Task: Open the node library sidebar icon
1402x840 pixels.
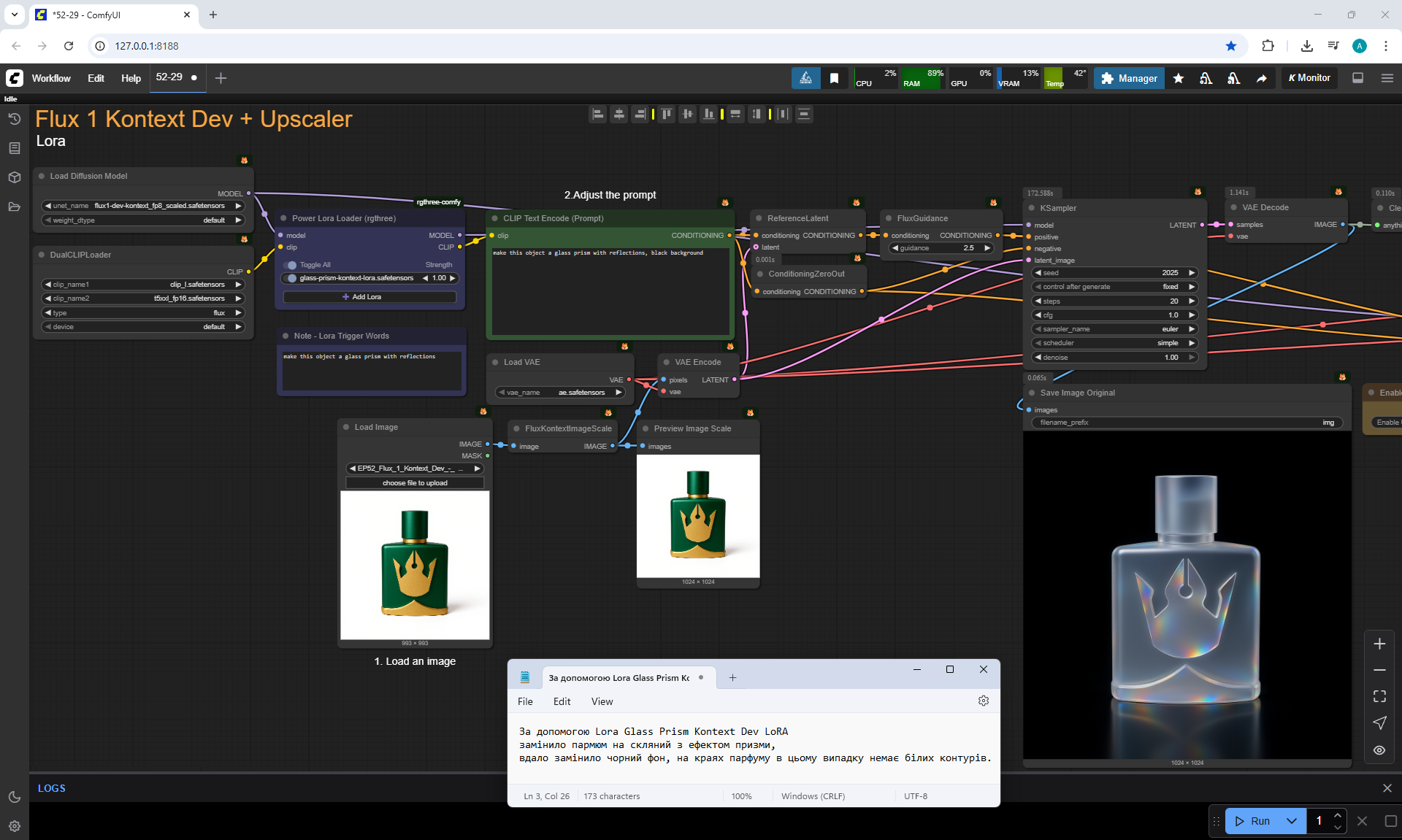Action: coord(14,148)
